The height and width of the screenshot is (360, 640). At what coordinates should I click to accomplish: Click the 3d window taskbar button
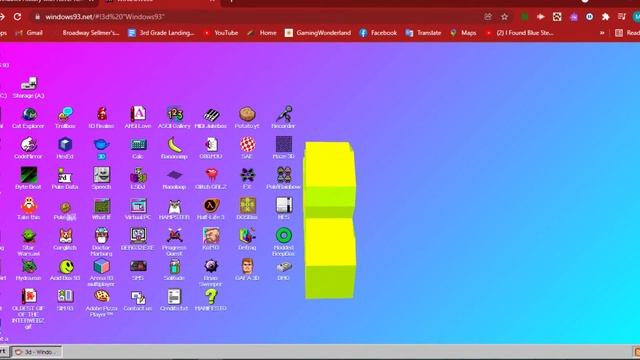pyautogui.click(x=37, y=352)
